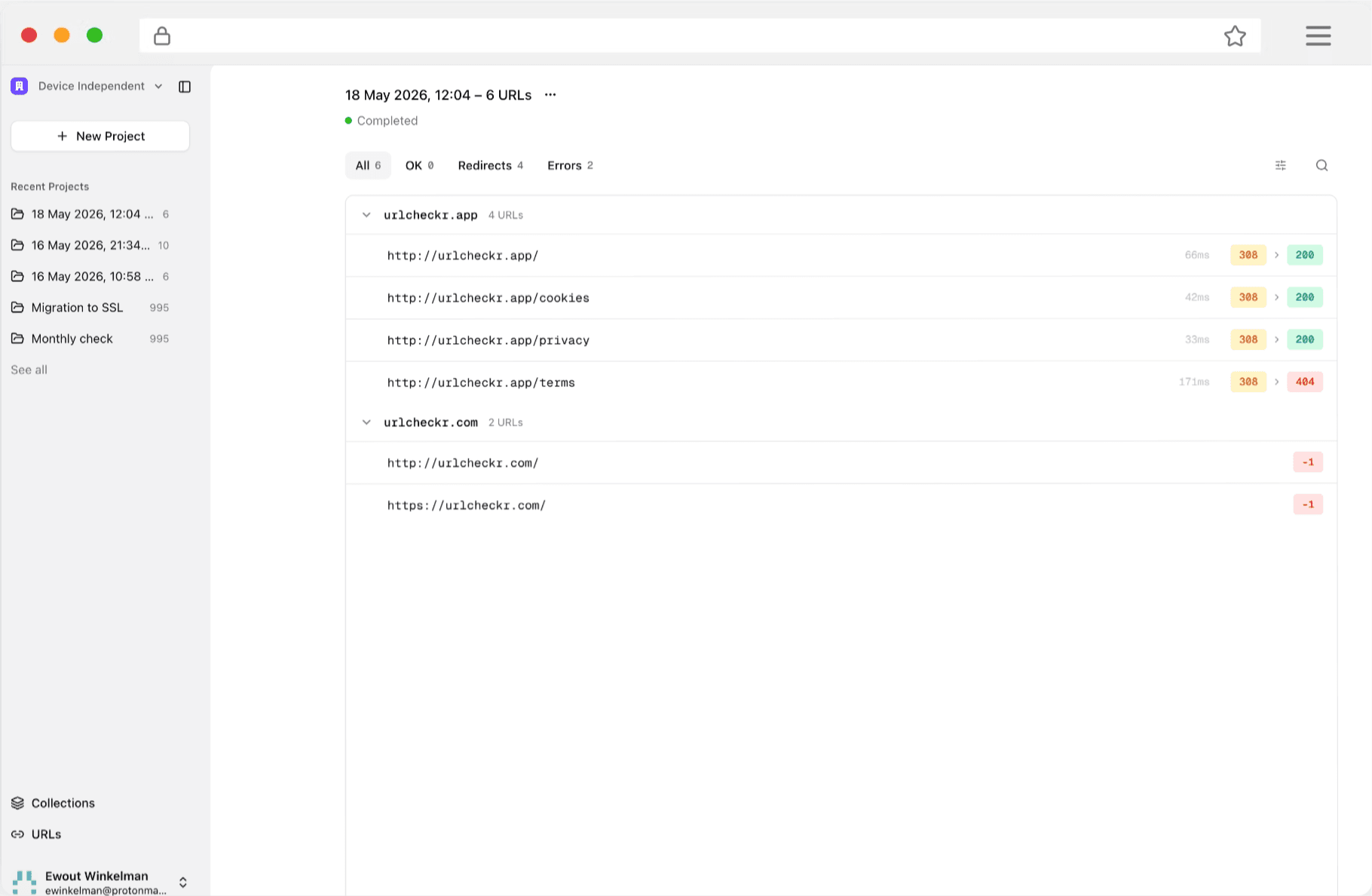The image size is (1372, 896).
Task: Select the All tab
Action: (x=368, y=165)
